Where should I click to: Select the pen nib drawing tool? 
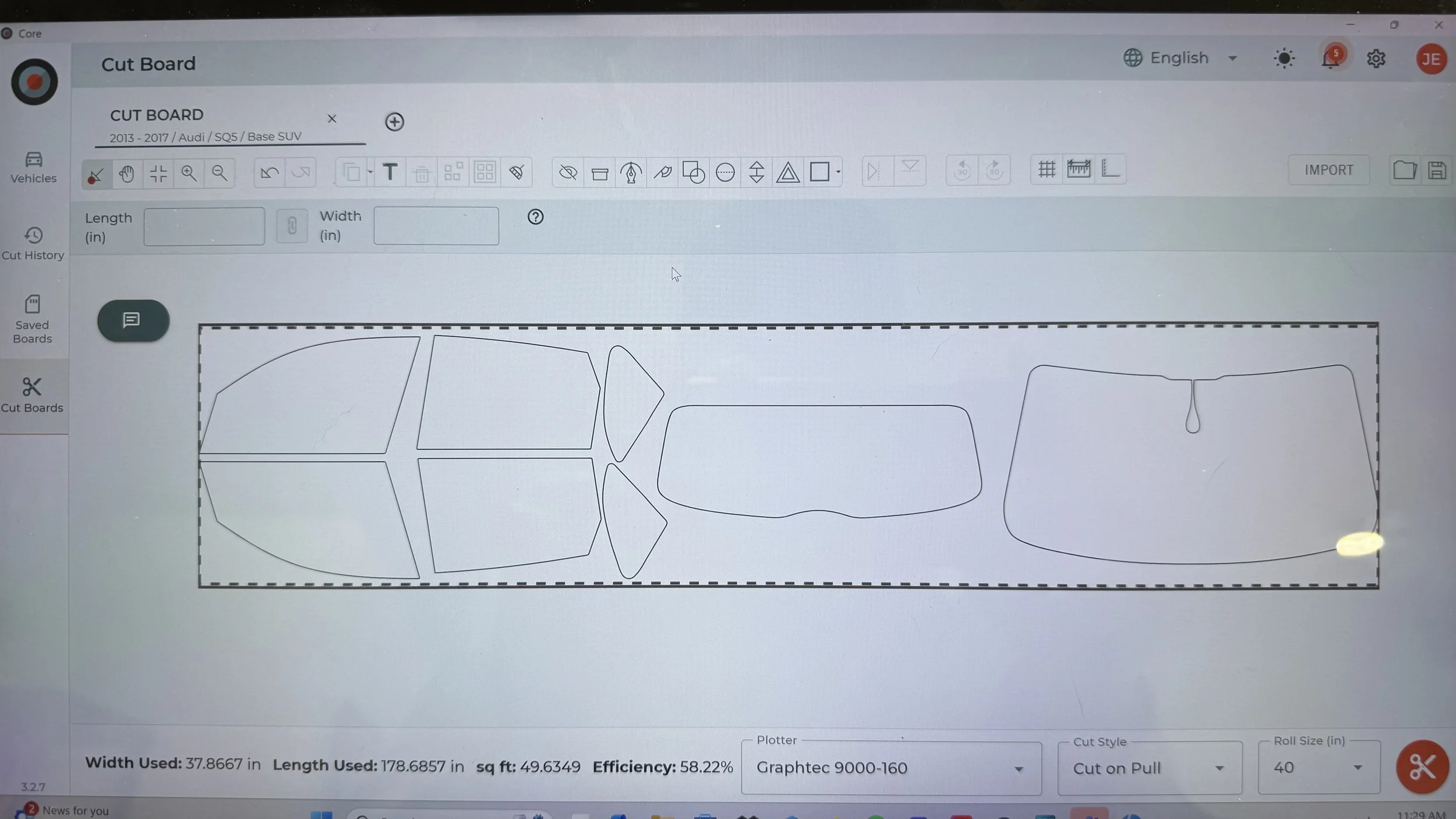coord(631,172)
